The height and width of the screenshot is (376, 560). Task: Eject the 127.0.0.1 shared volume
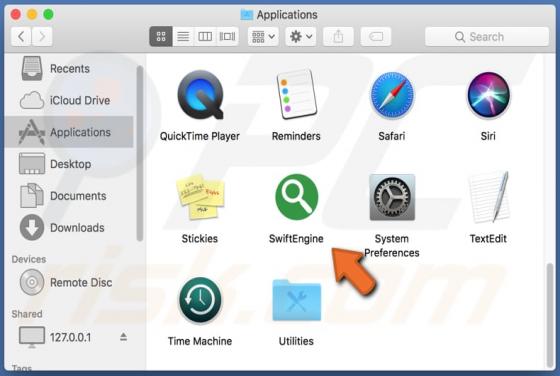(124, 337)
